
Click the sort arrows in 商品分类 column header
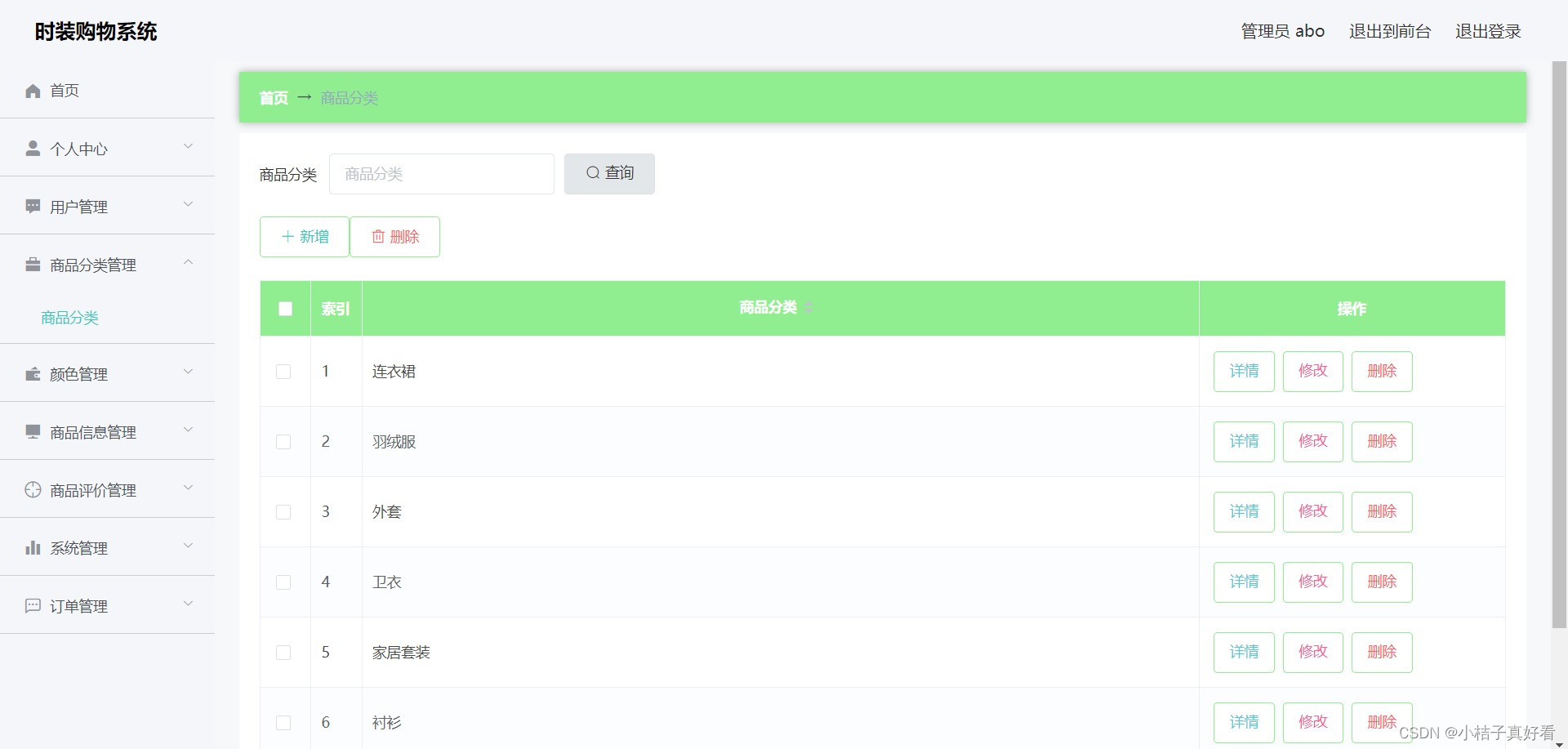808,307
